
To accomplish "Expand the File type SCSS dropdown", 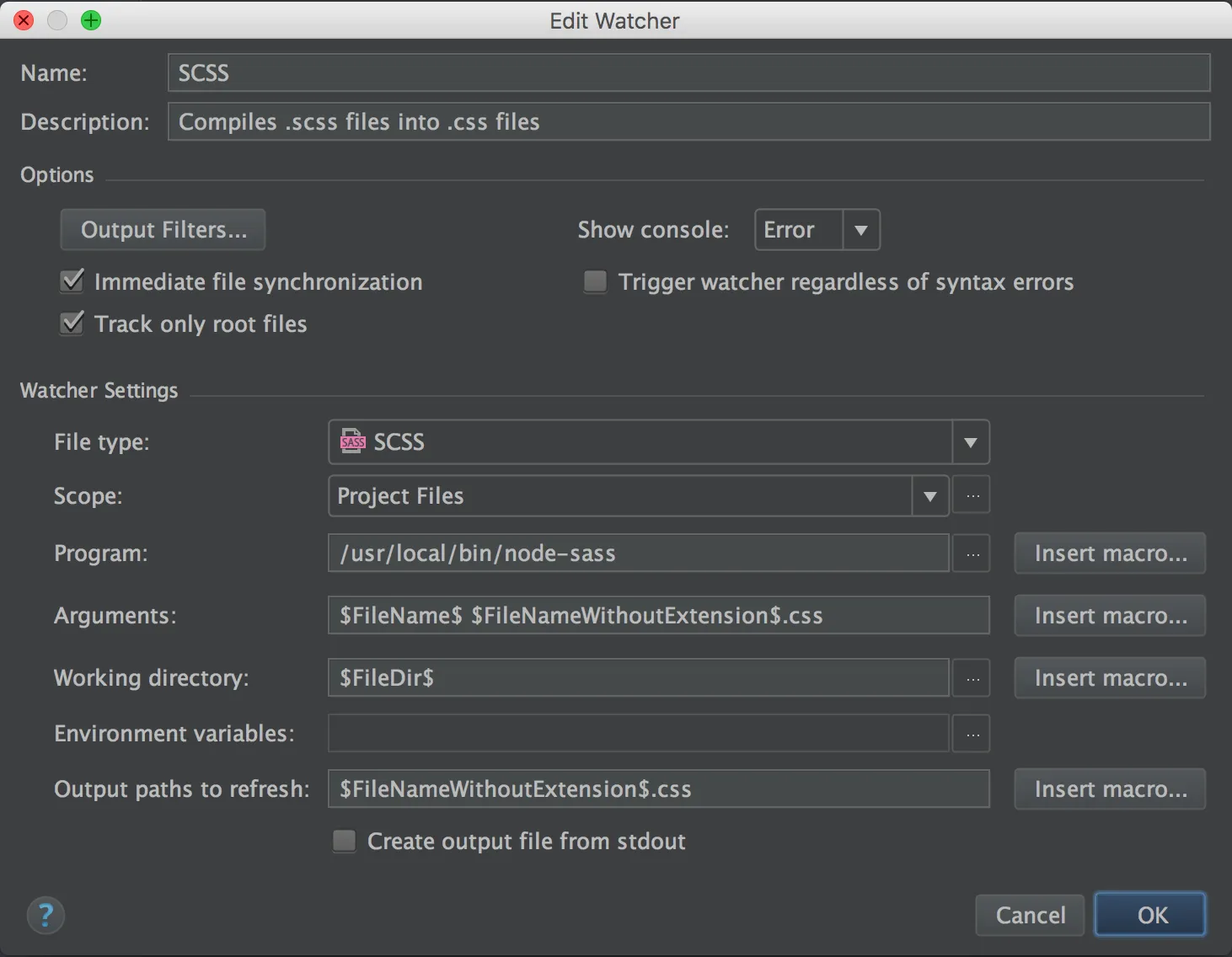I will 970,442.
